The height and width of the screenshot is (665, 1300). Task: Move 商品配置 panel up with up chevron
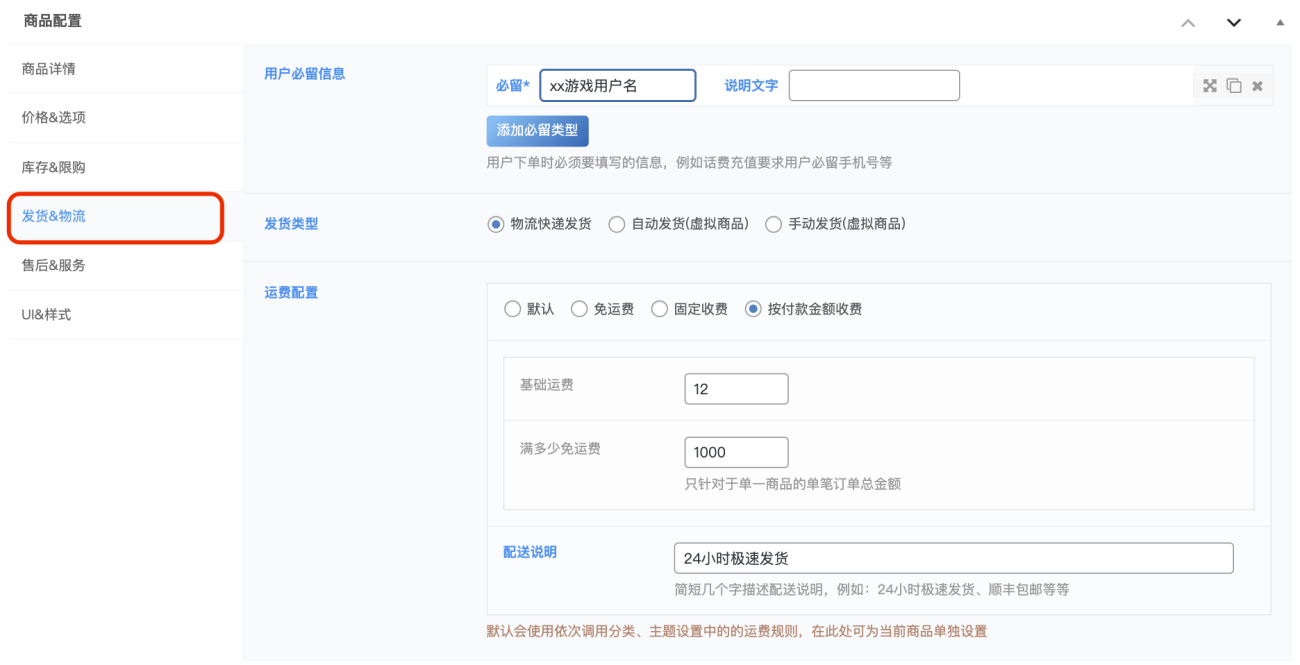[1188, 22]
